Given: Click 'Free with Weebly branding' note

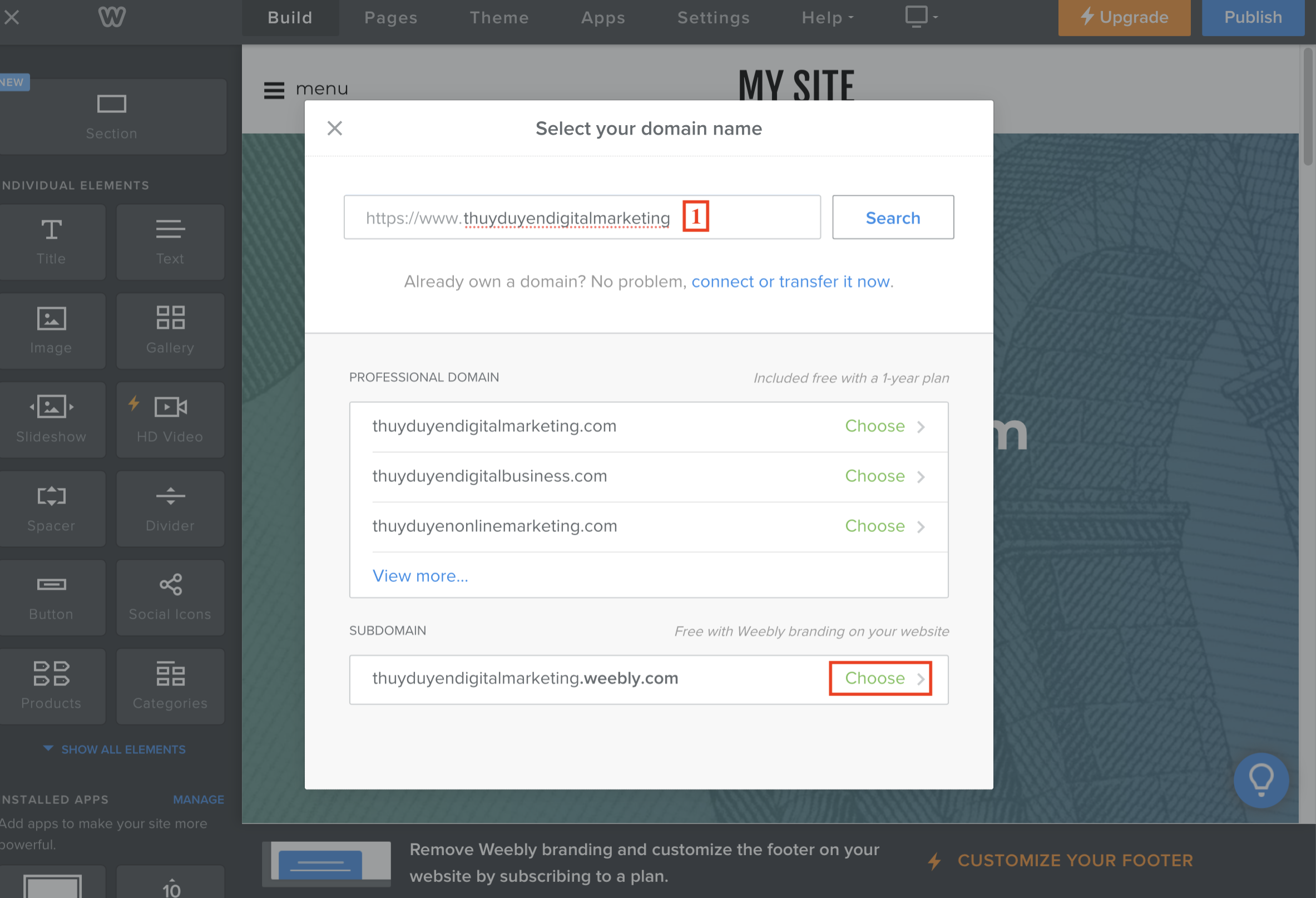Looking at the screenshot, I should (812, 631).
